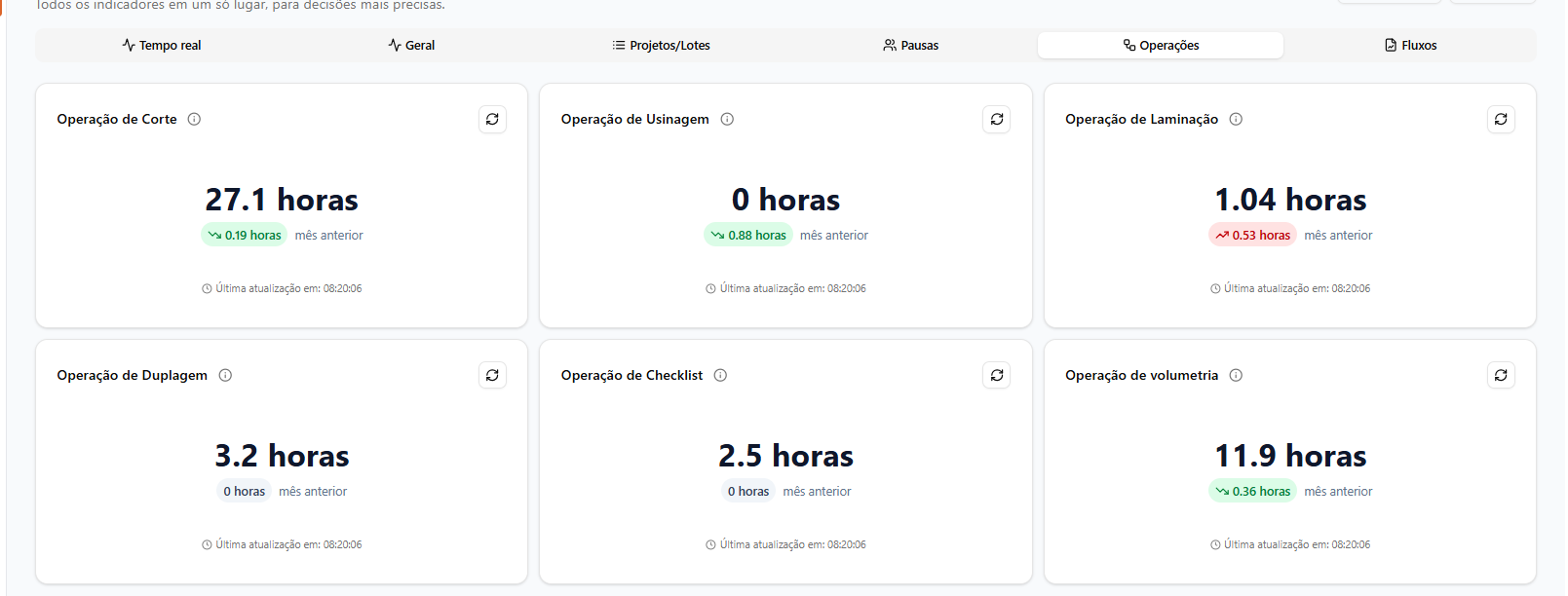
Task: Open info tooltip for Operação de volumetria
Action: pos(1236,375)
